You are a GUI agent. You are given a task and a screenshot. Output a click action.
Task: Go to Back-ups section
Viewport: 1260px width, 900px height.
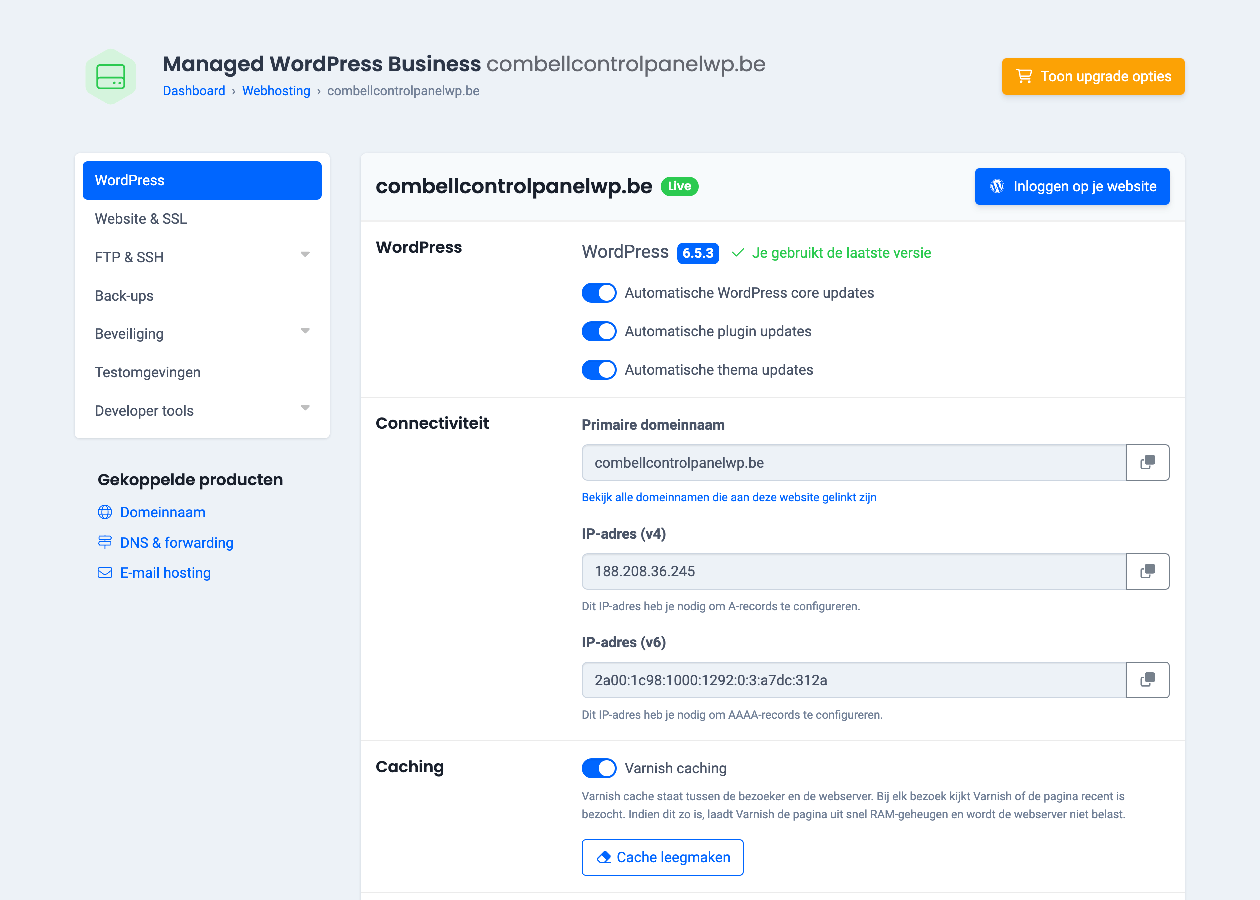pos(202,296)
